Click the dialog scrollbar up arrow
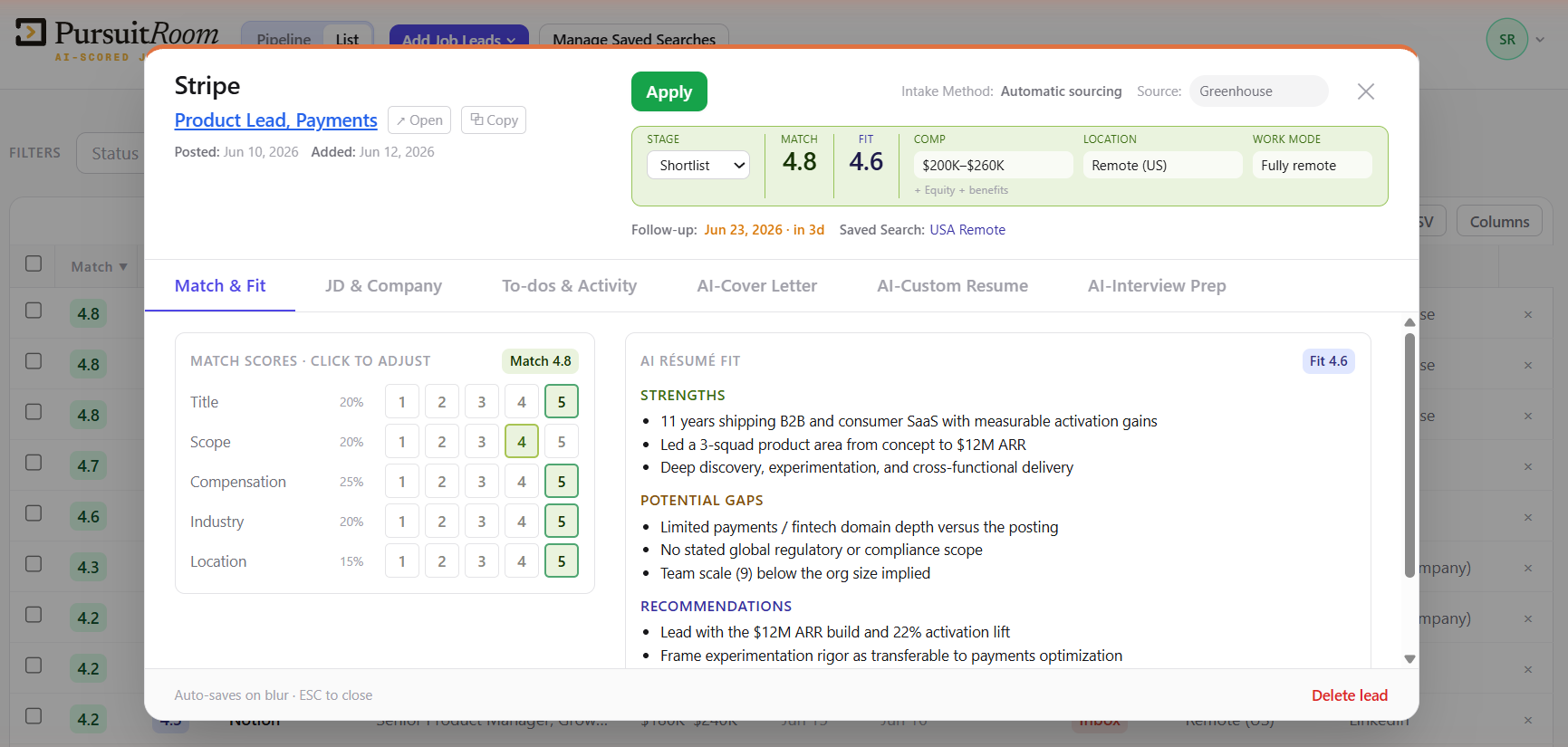The width and height of the screenshot is (1568, 747). coord(1409,322)
